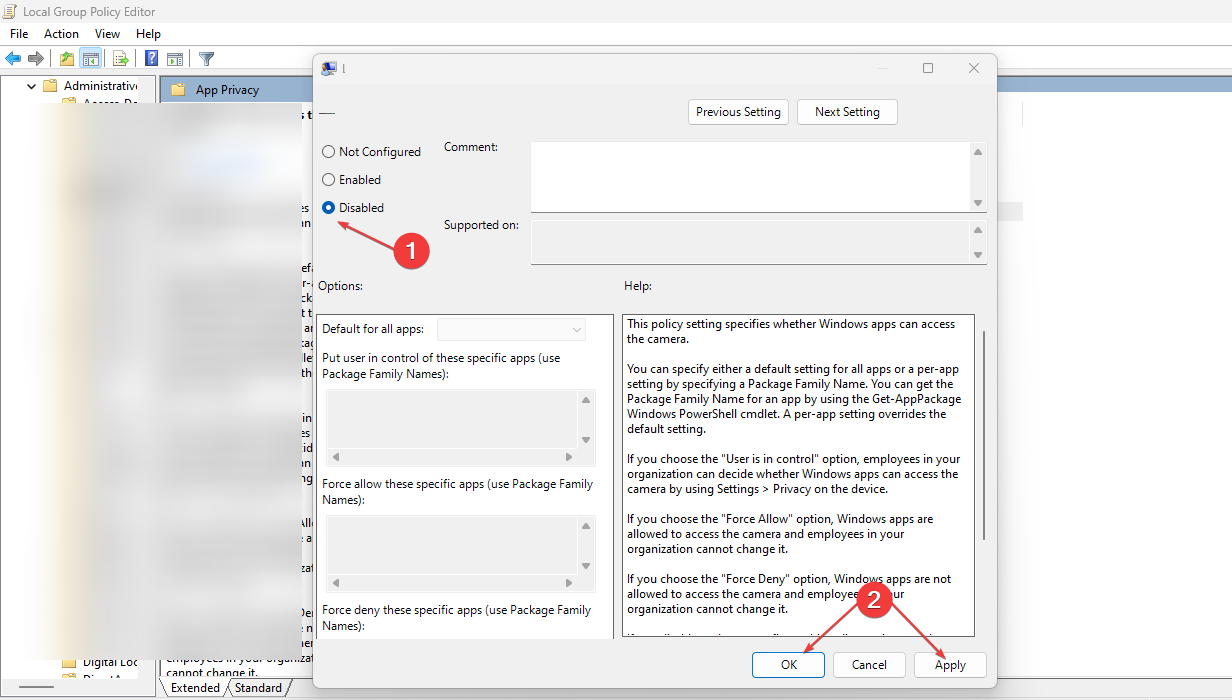Click the App Privacy folder header
This screenshot has height=700, width=1232.
pyautogui.click(x=227, y=90)
